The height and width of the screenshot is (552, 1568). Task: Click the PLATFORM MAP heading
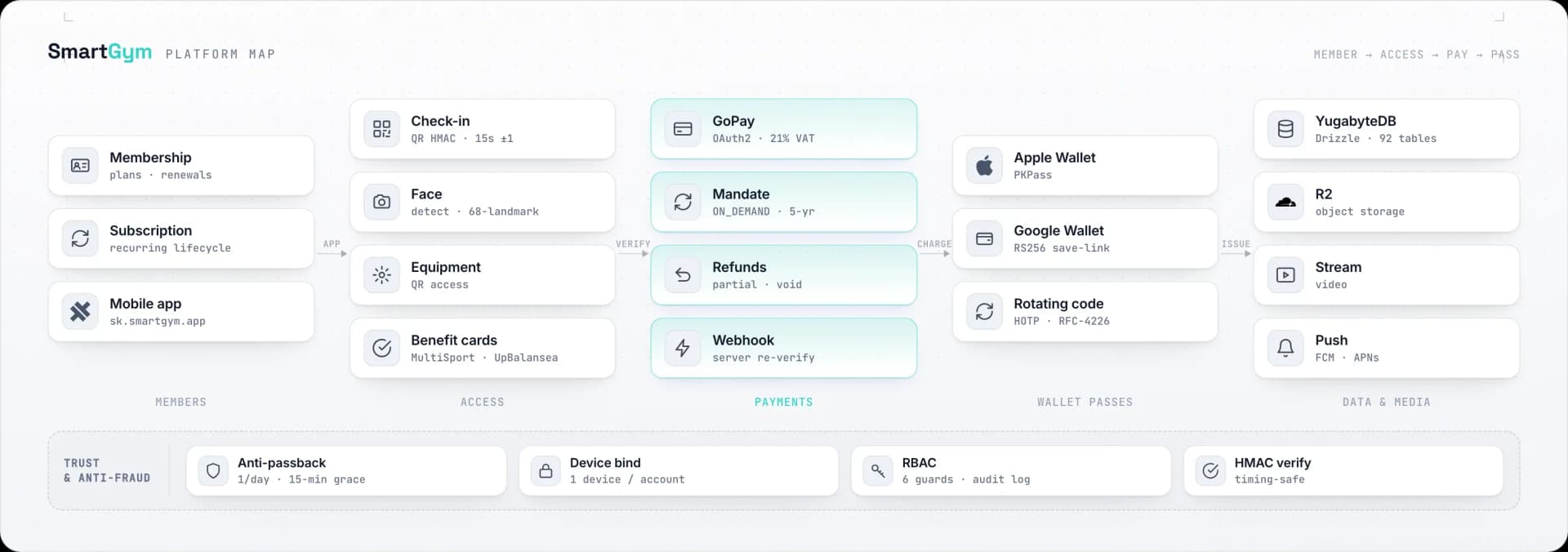coord(220,55)
